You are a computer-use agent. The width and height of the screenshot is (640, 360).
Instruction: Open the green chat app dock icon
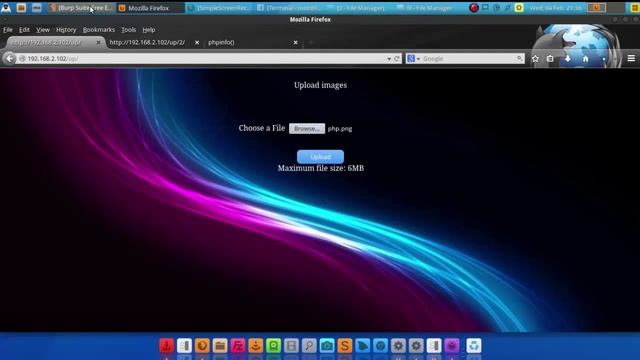273,346
